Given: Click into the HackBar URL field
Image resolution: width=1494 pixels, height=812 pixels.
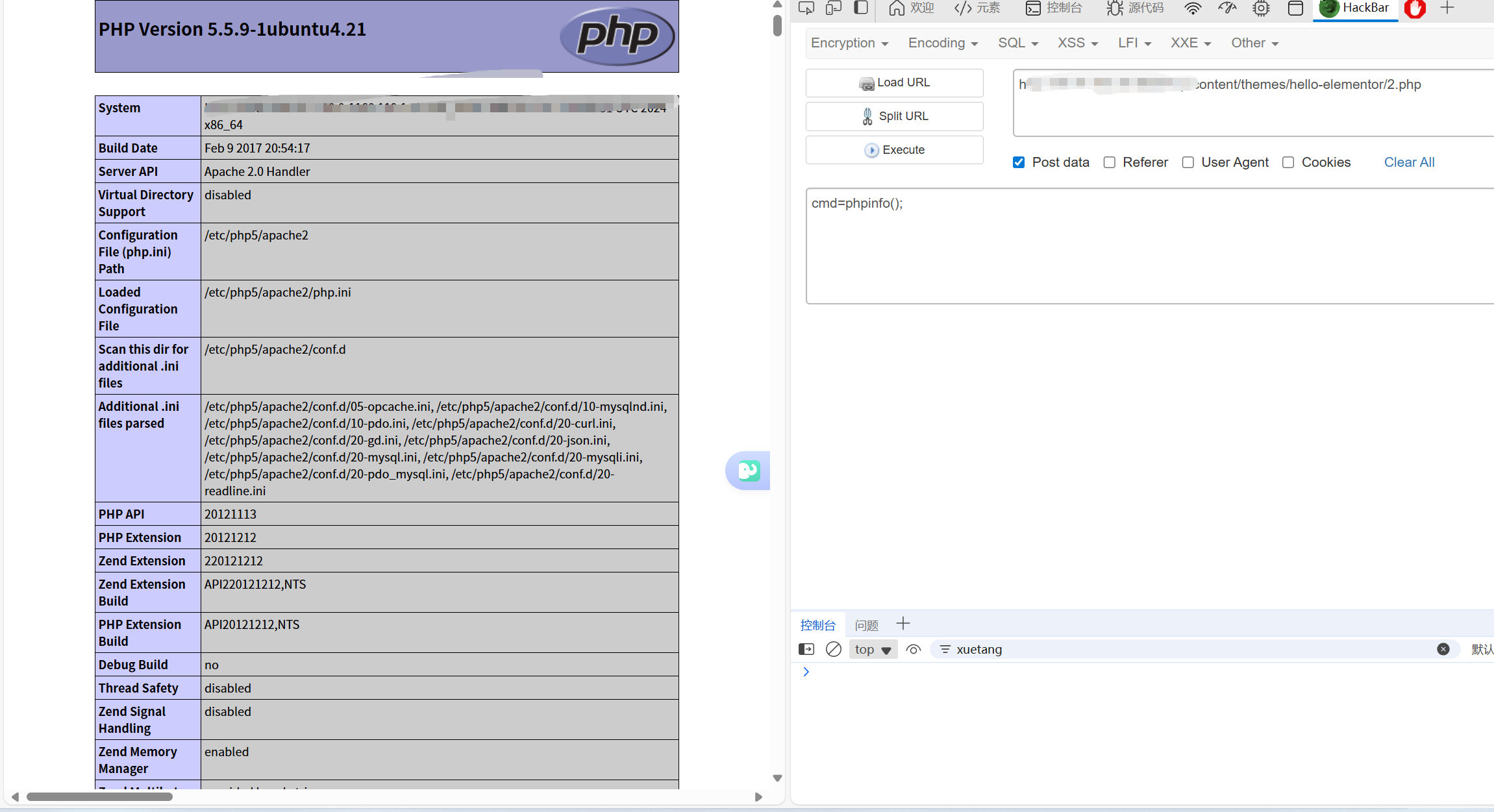Looking at the screenshot, I should pos(1253,103).
